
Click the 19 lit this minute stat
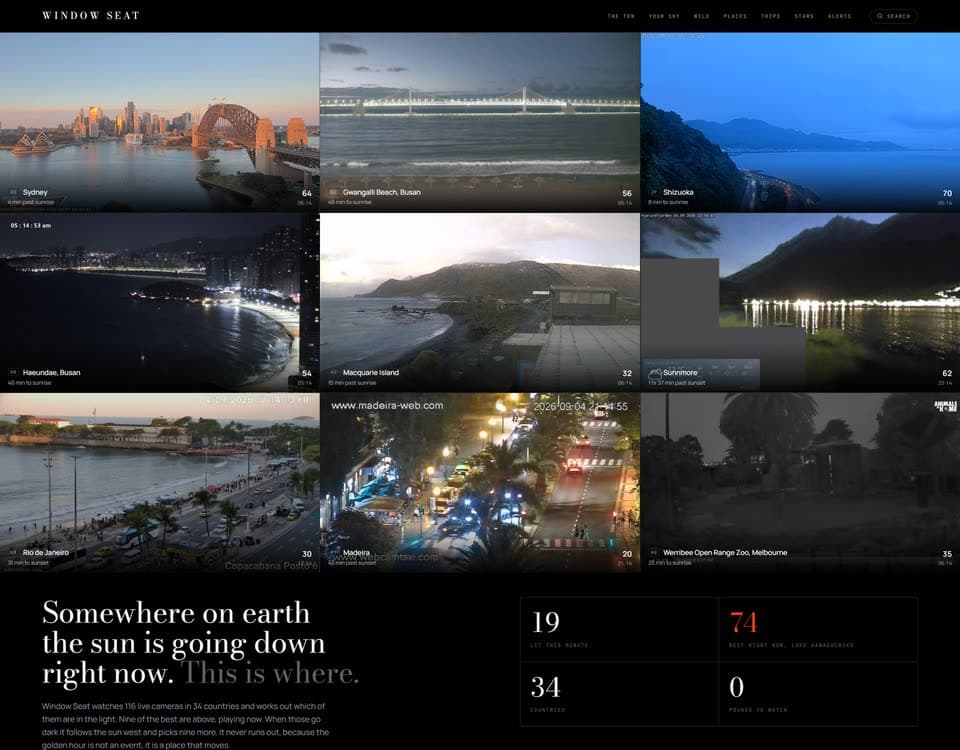pos(619,629)
